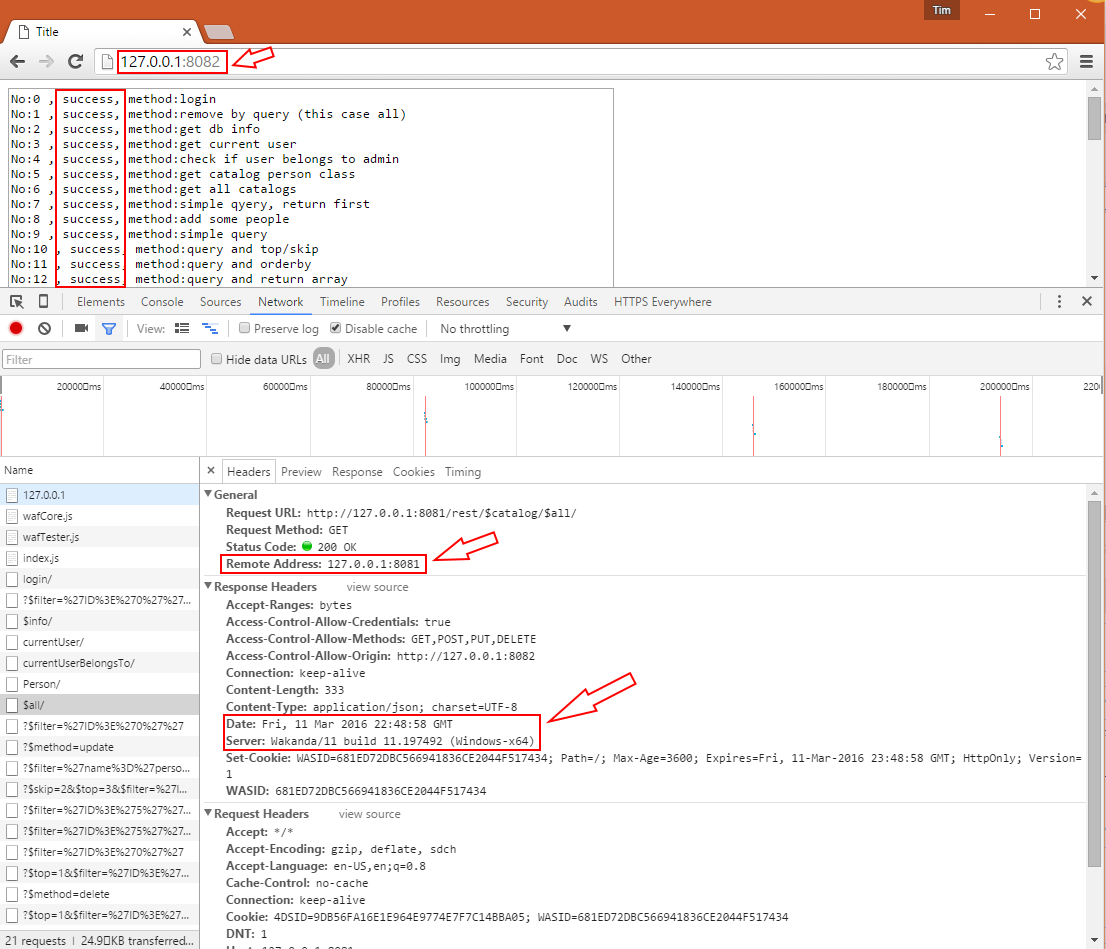The image size is (1106, 949).
Task: Clear the network log
Action: tap(44, 328)
